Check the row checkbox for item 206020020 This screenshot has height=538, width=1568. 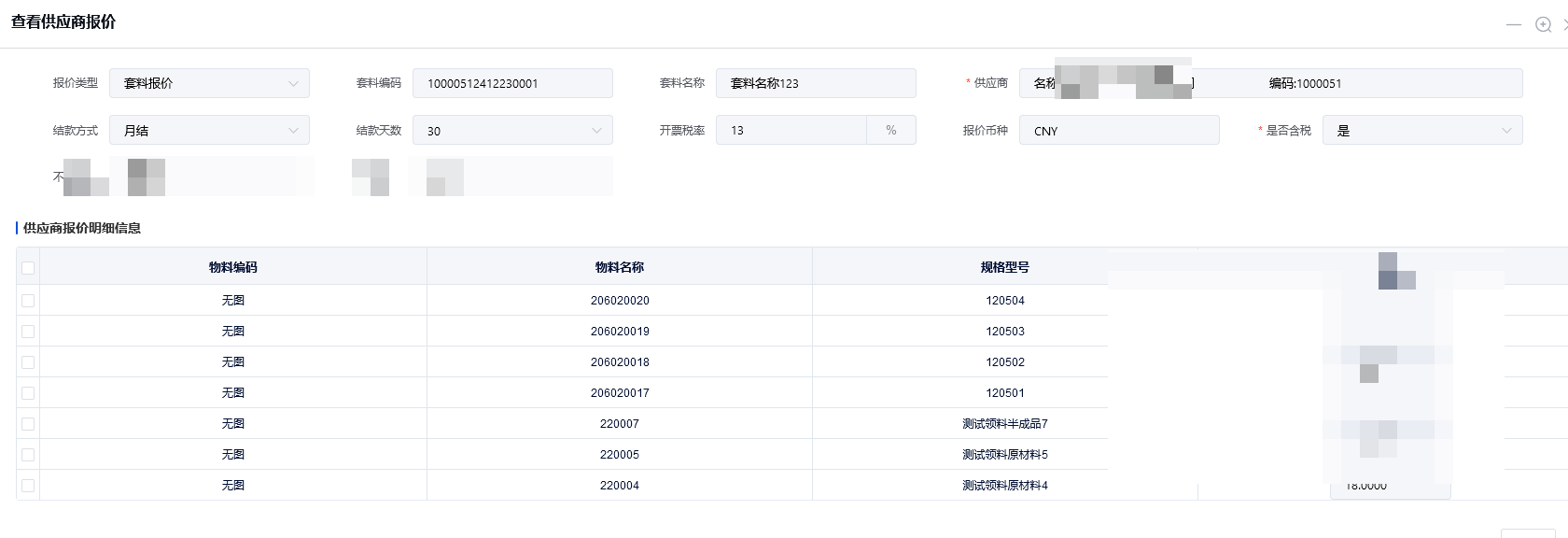[28, 301]
